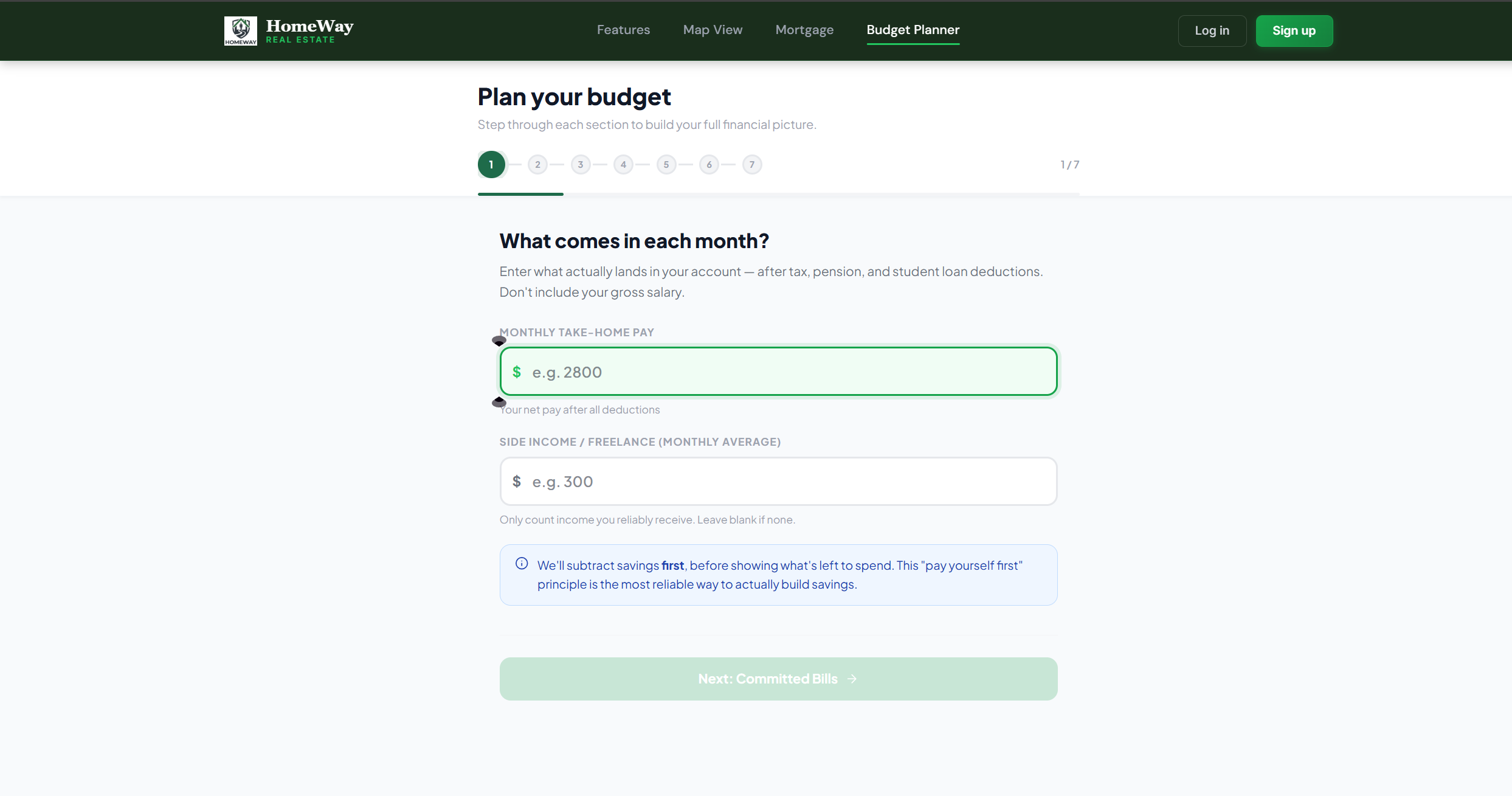Open the Features menu item
This screenshot has width=1512, height=796.
tap(623, 30)
